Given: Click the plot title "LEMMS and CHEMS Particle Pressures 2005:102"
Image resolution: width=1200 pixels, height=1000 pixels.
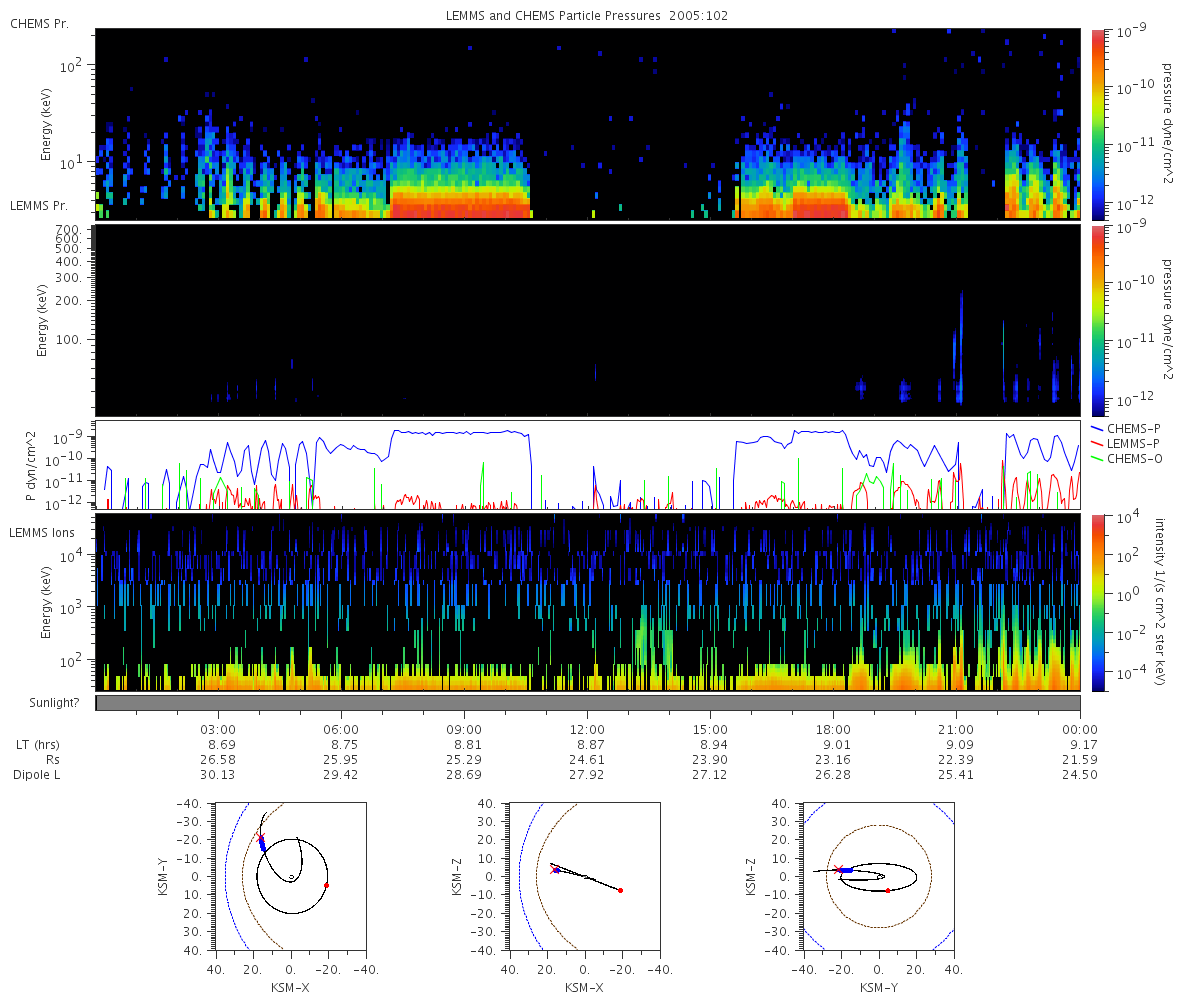Looking at the screenshot, I should (x=589, y=16).
